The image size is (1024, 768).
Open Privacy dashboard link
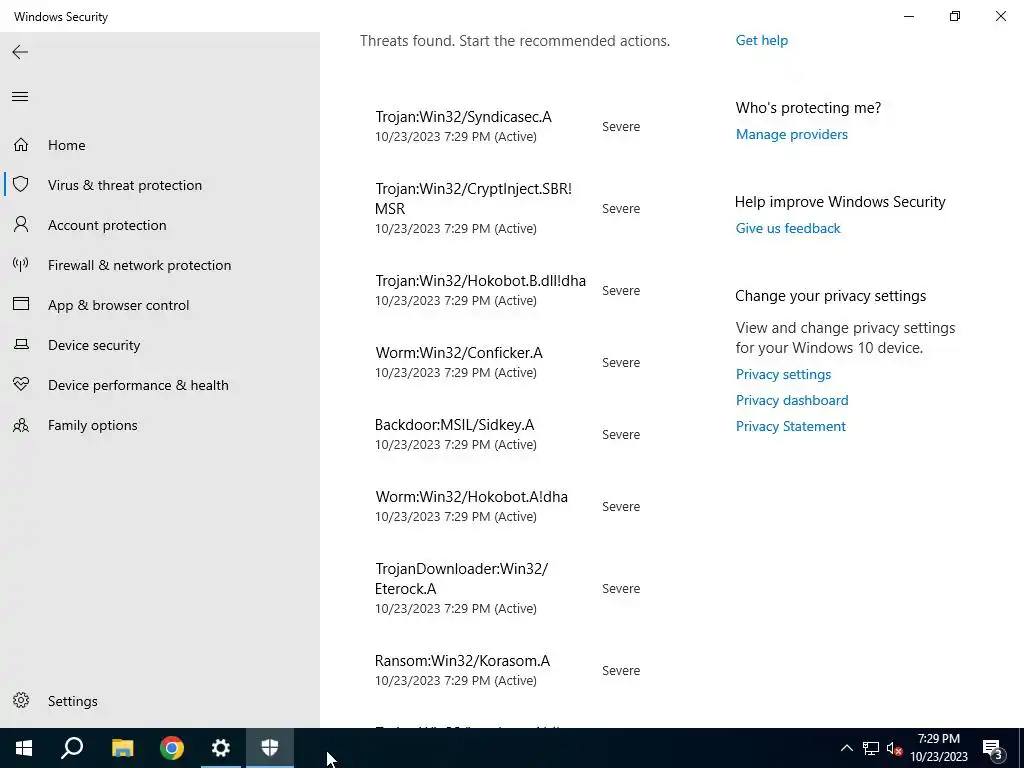point(792,400)
